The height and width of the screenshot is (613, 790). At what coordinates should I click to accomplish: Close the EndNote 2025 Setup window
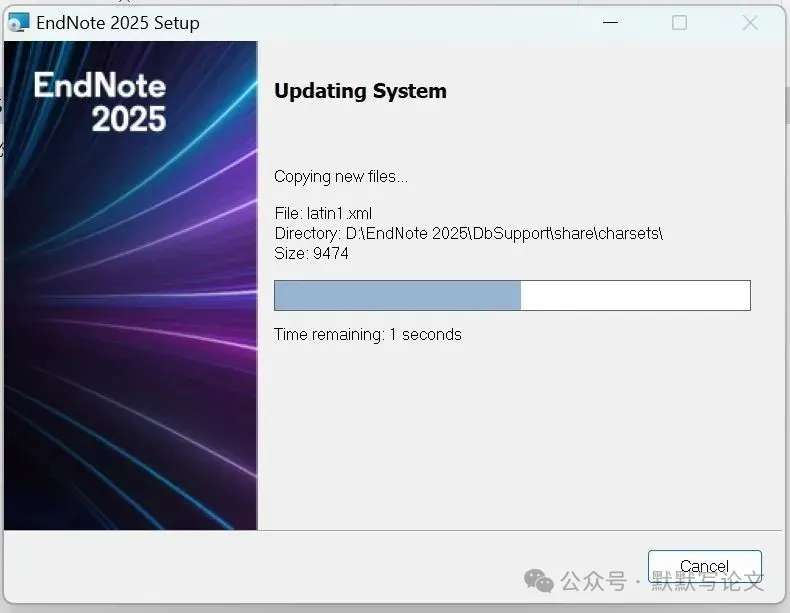click(750, 23)
